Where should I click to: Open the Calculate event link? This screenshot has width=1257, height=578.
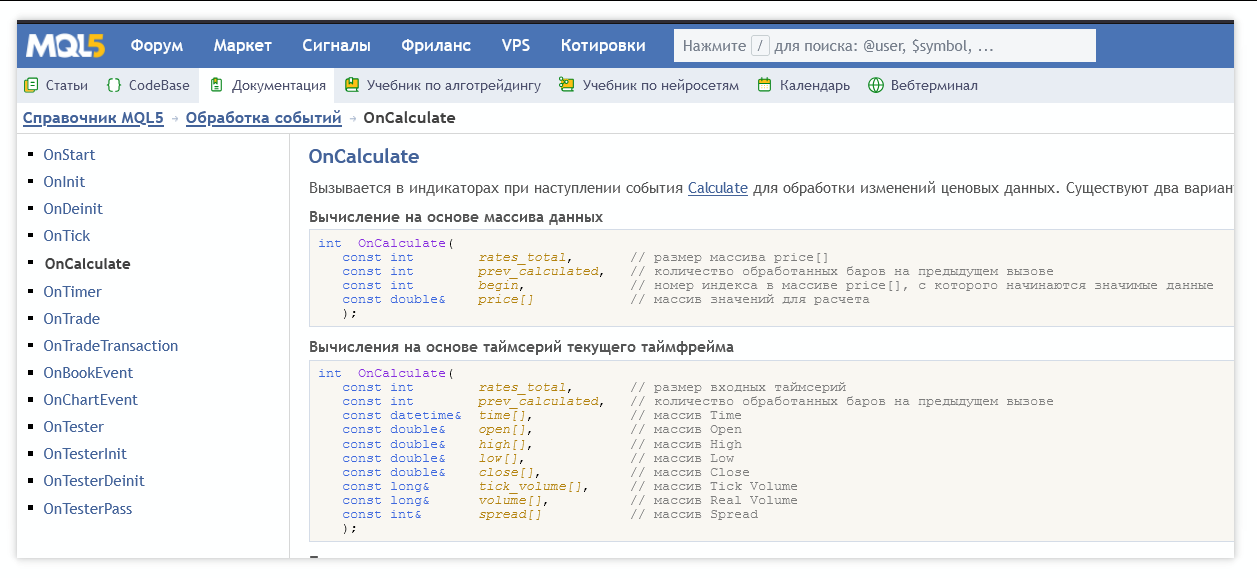click(717, 188)
